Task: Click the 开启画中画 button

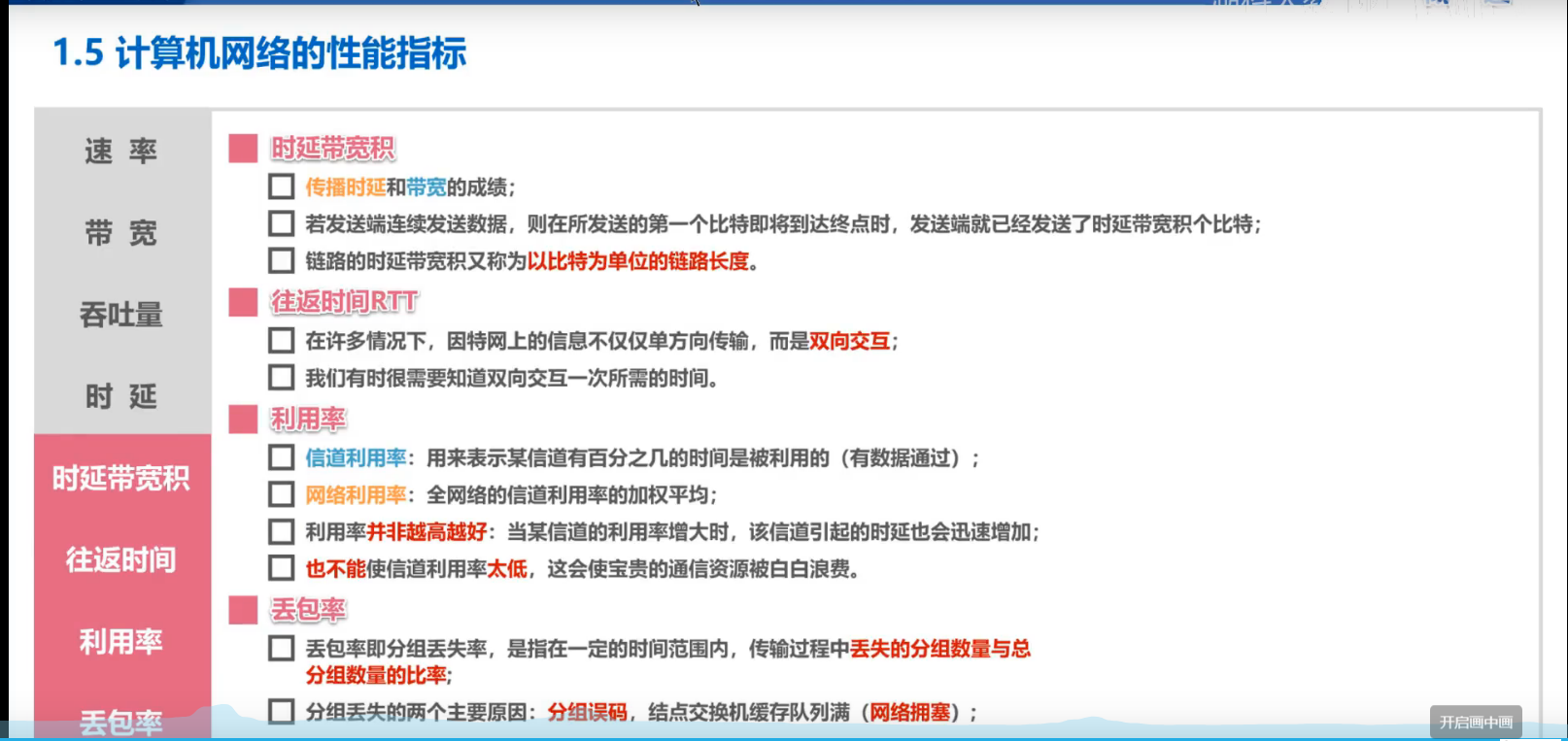Action: pyautogui.click(x=1476, y=723)
